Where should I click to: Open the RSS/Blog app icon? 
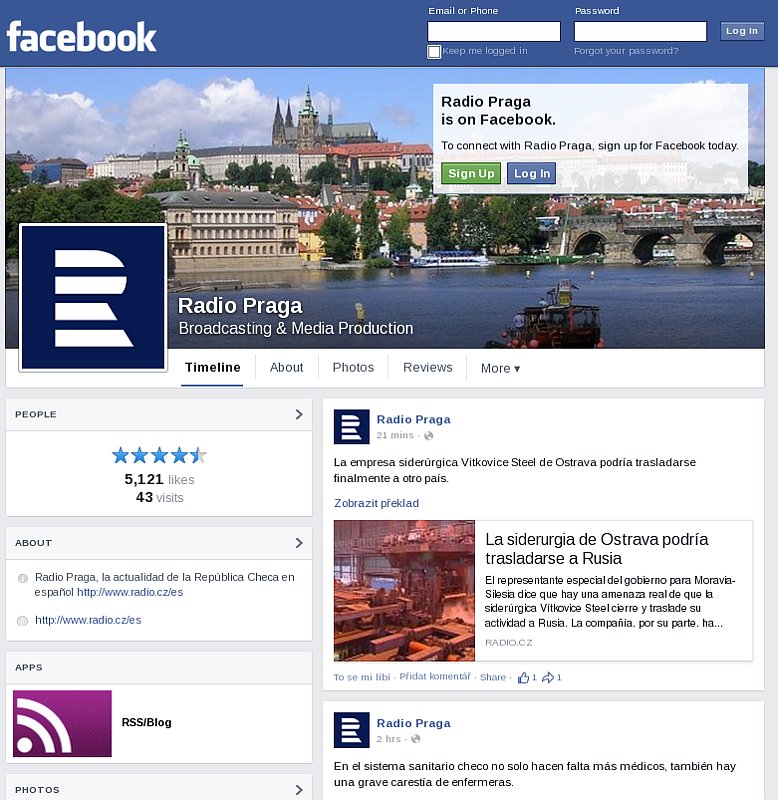pos(62,723)
